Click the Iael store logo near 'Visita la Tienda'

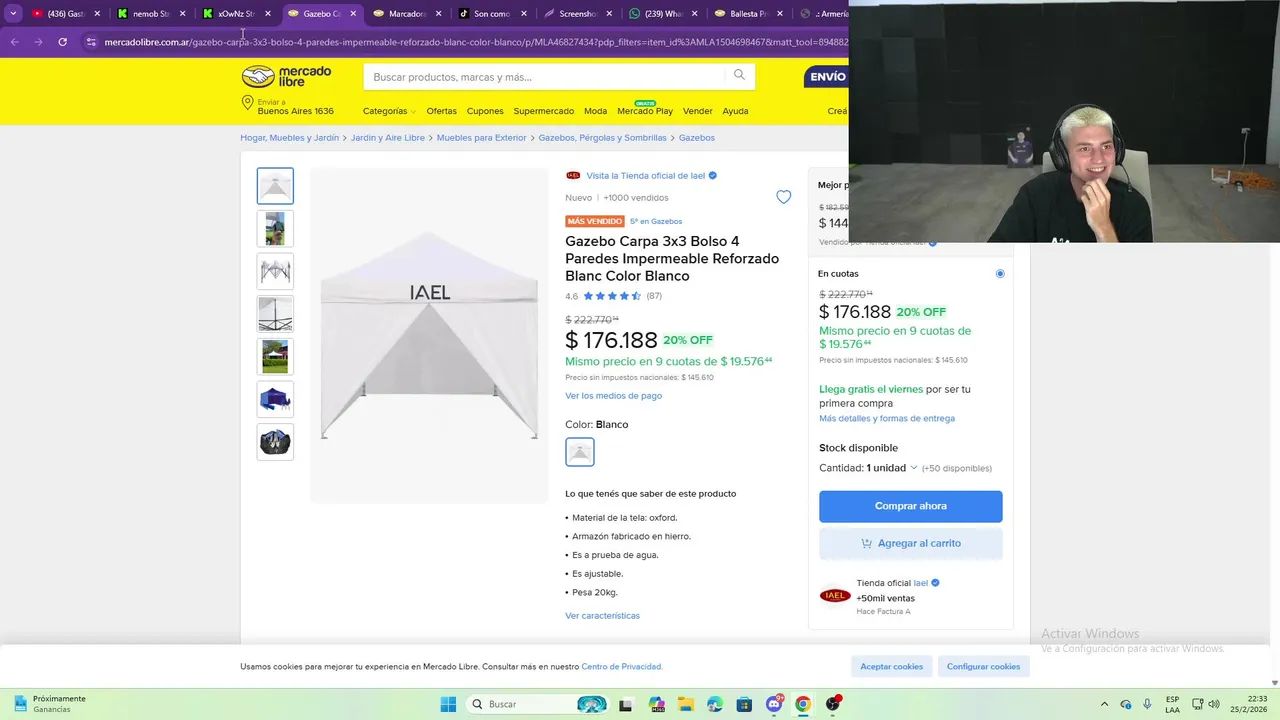click(x=573, y=175)
